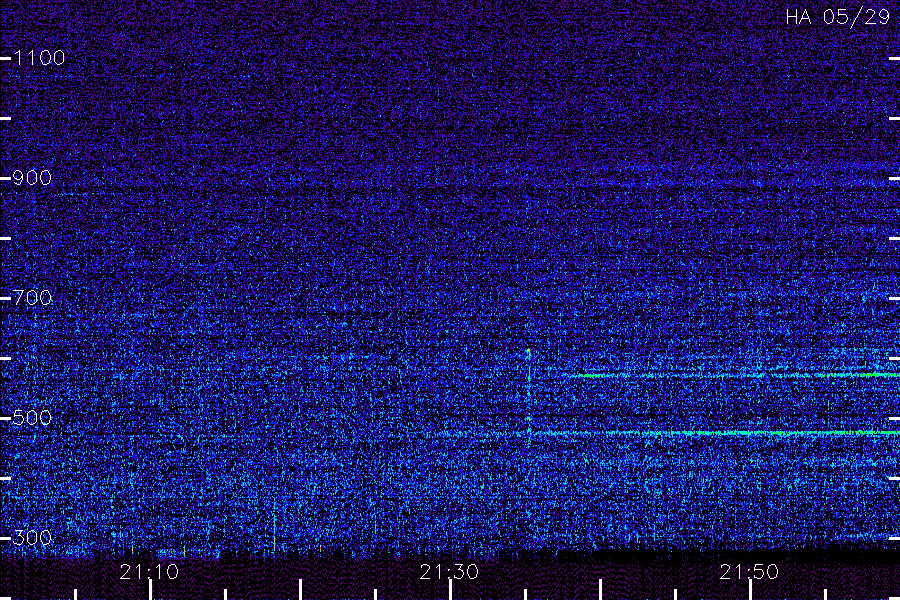Click the 900 frequency axis label
The image size is (900, 600).
(32, 178)
